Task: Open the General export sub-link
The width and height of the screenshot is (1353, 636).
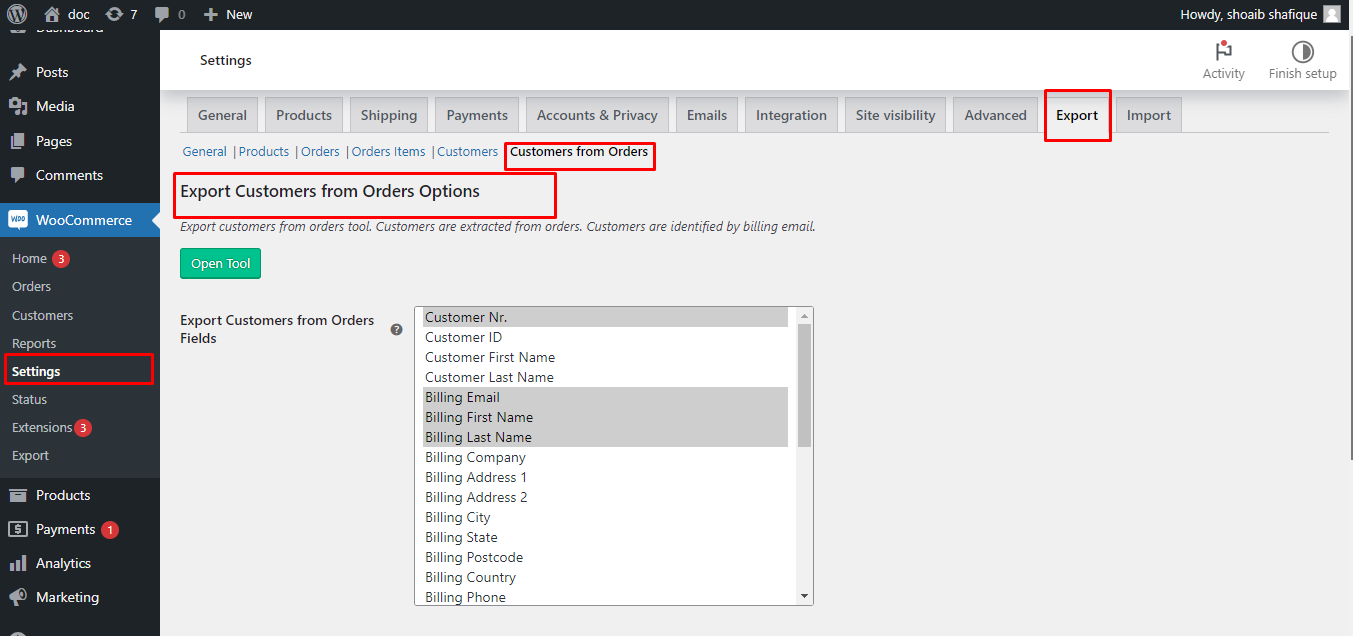Action: pos(204,152)
